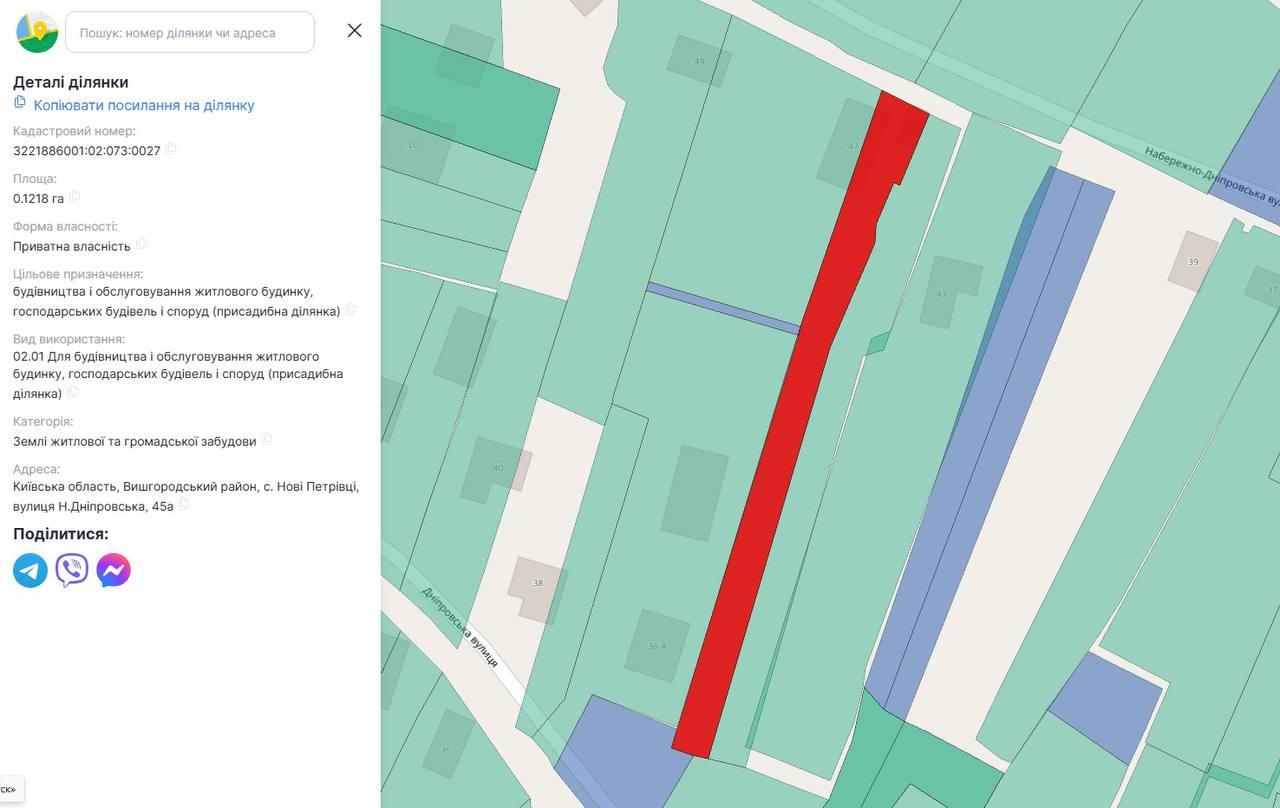Screen dimensions: 1280x808
Task: Share the parcel via Viber
Action: point(72,570)
